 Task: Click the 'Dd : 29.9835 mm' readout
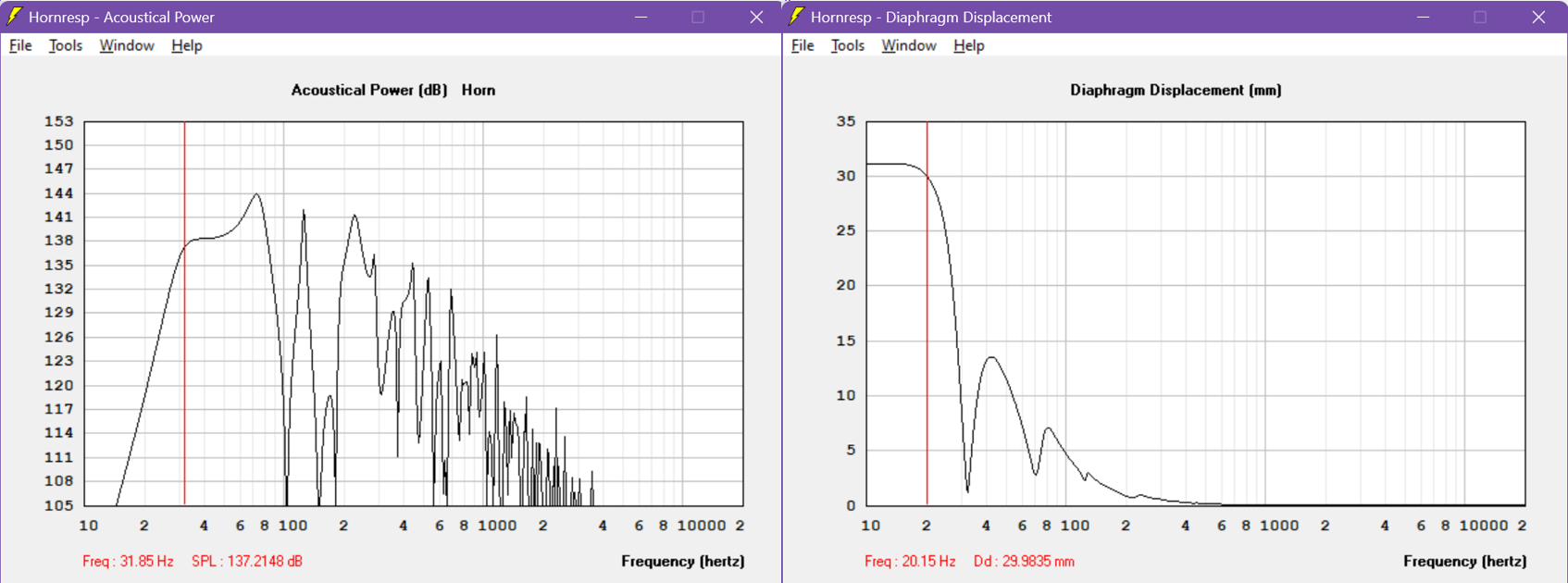[x=1024, y=561]
